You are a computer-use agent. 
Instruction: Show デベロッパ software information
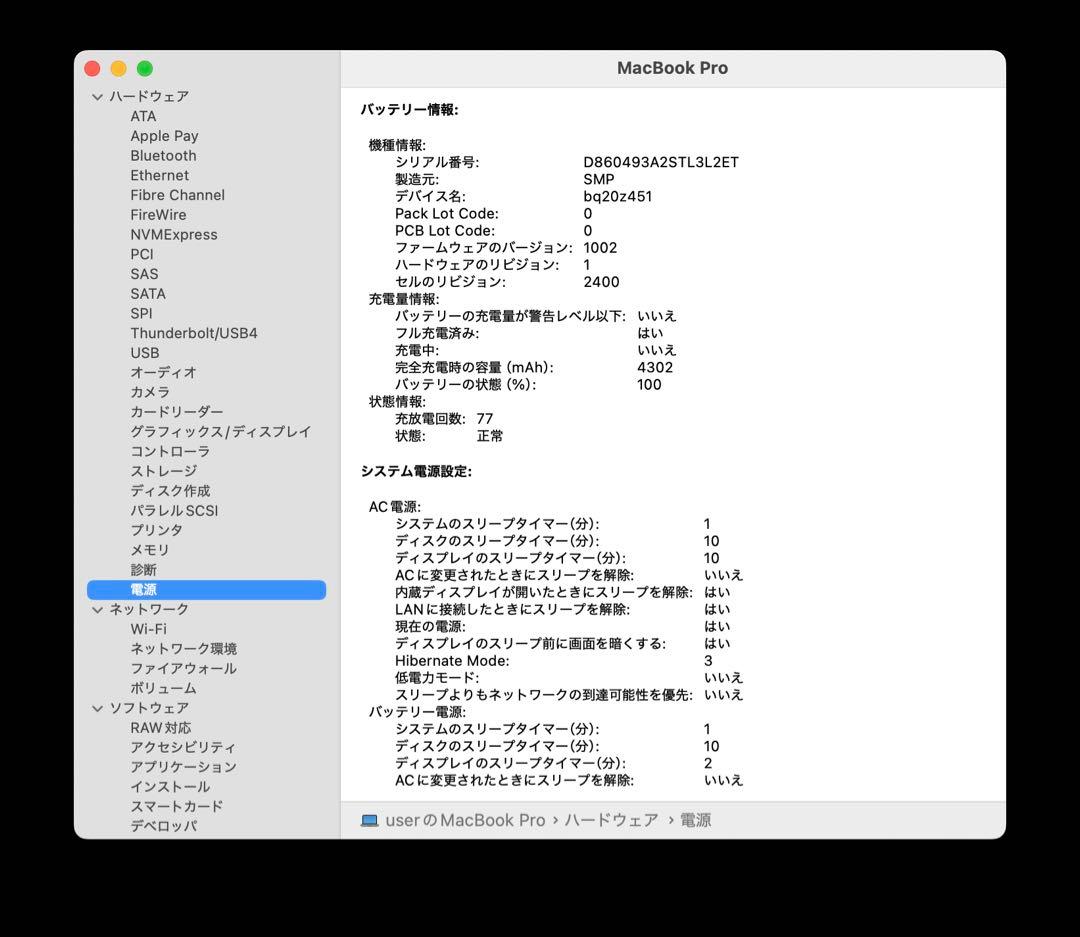(166, 826)
